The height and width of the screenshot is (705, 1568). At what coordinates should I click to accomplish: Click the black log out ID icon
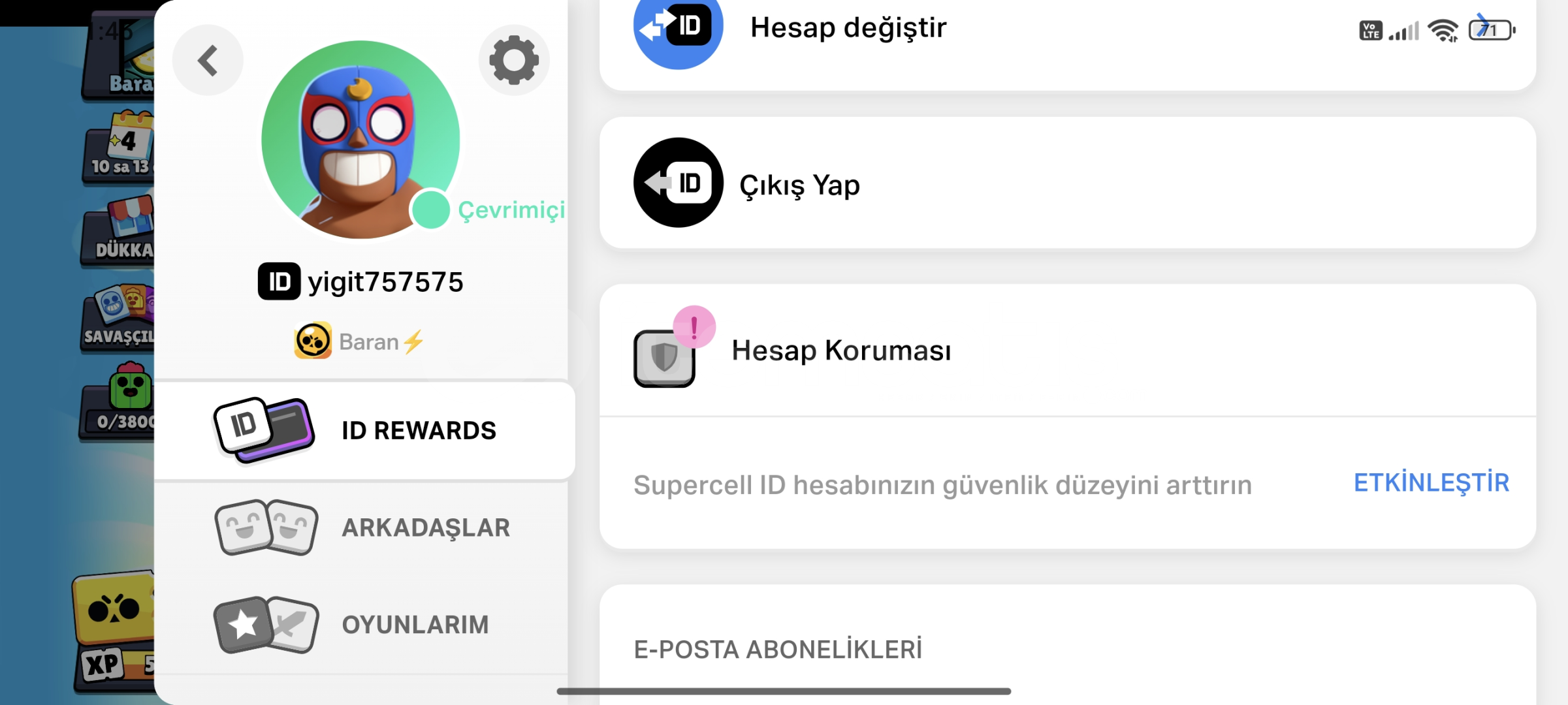[x=678, y=183]
